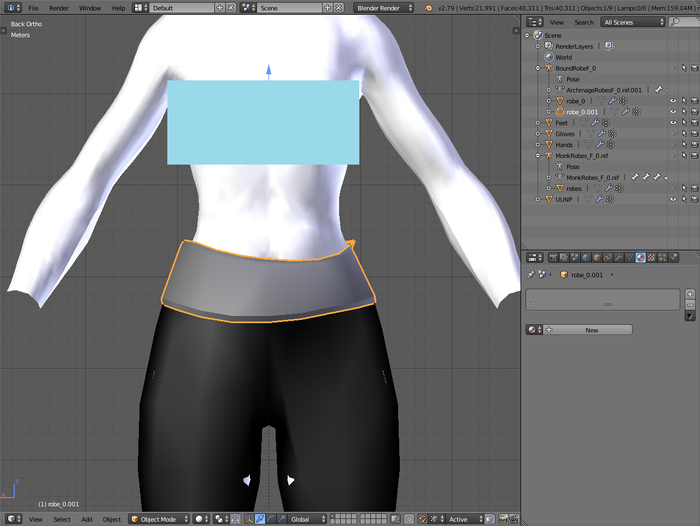
Task: Open the World properties tab
Action: point(583,257)
